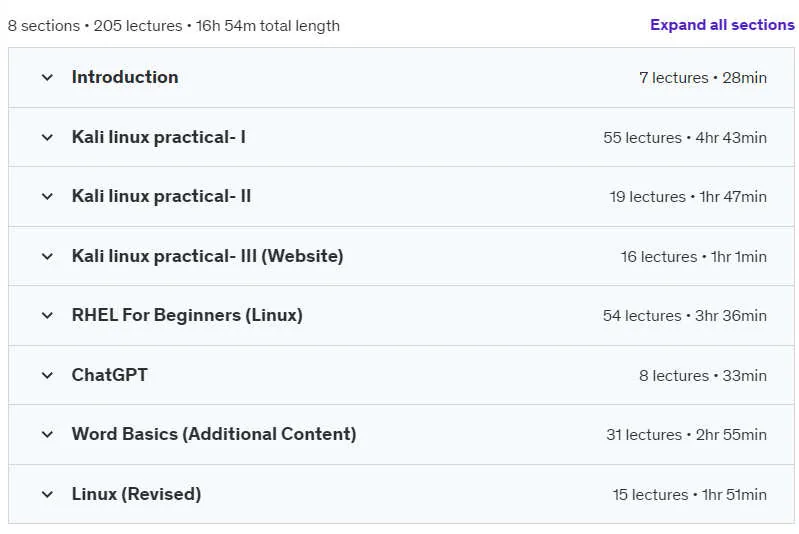Expand the Kali linux practical- I chevron

click(x=47, y=138)
